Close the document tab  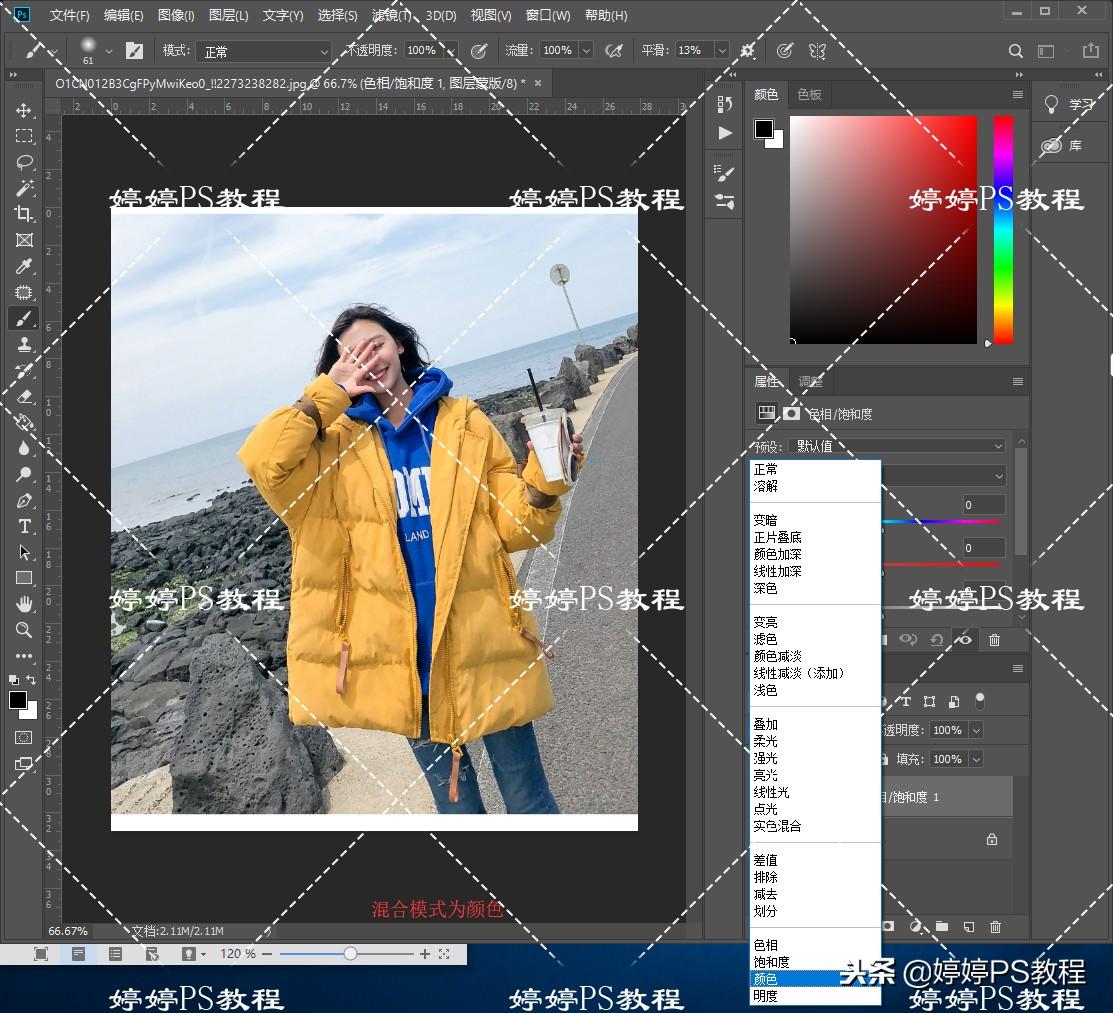coord(537,83)
